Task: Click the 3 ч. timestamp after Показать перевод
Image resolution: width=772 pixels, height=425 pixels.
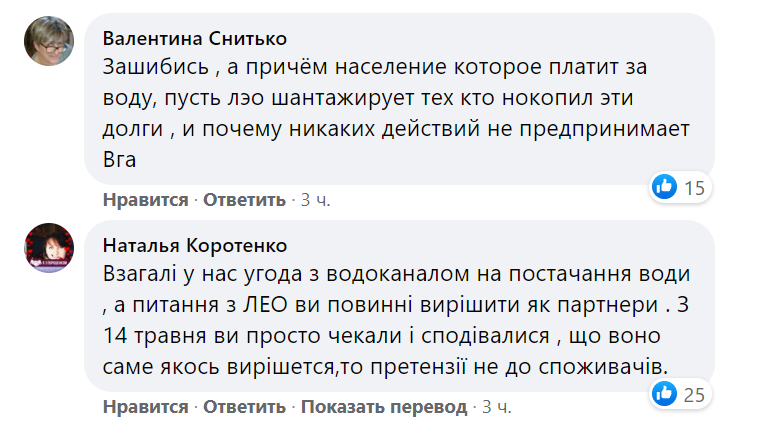Action: (497, 407)
